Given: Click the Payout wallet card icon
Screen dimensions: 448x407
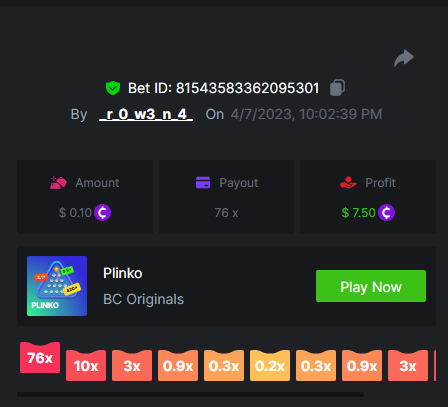Looking at the screenshot, I should (x=203, y=182).
